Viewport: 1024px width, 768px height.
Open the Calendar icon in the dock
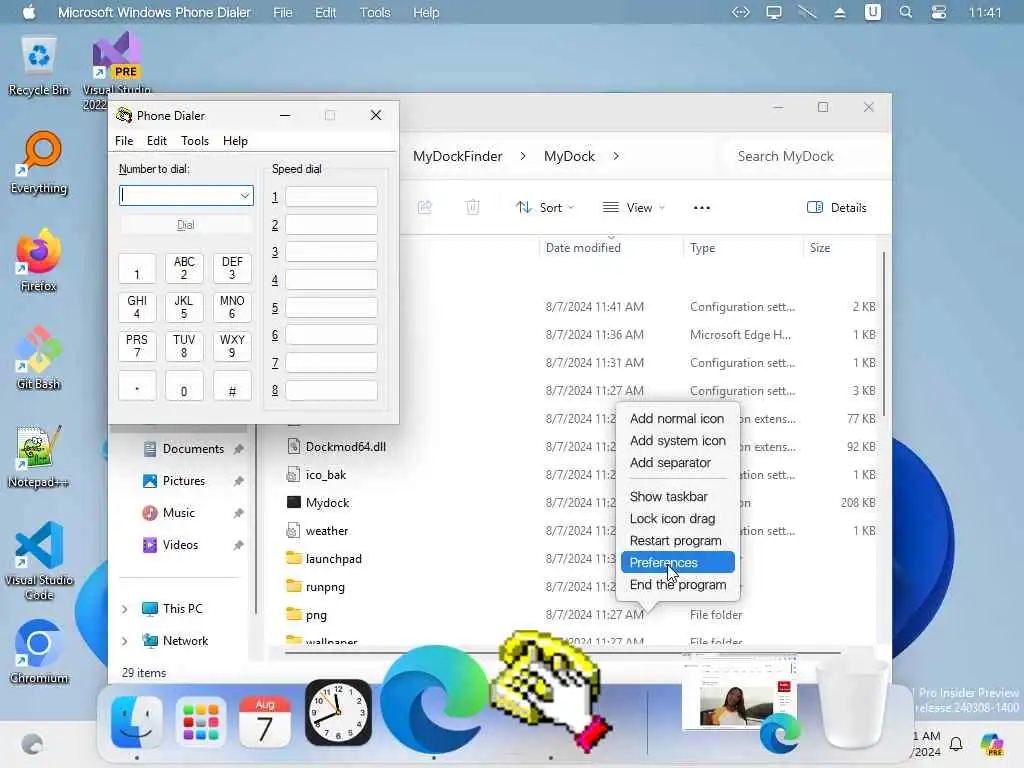(264, 722)
